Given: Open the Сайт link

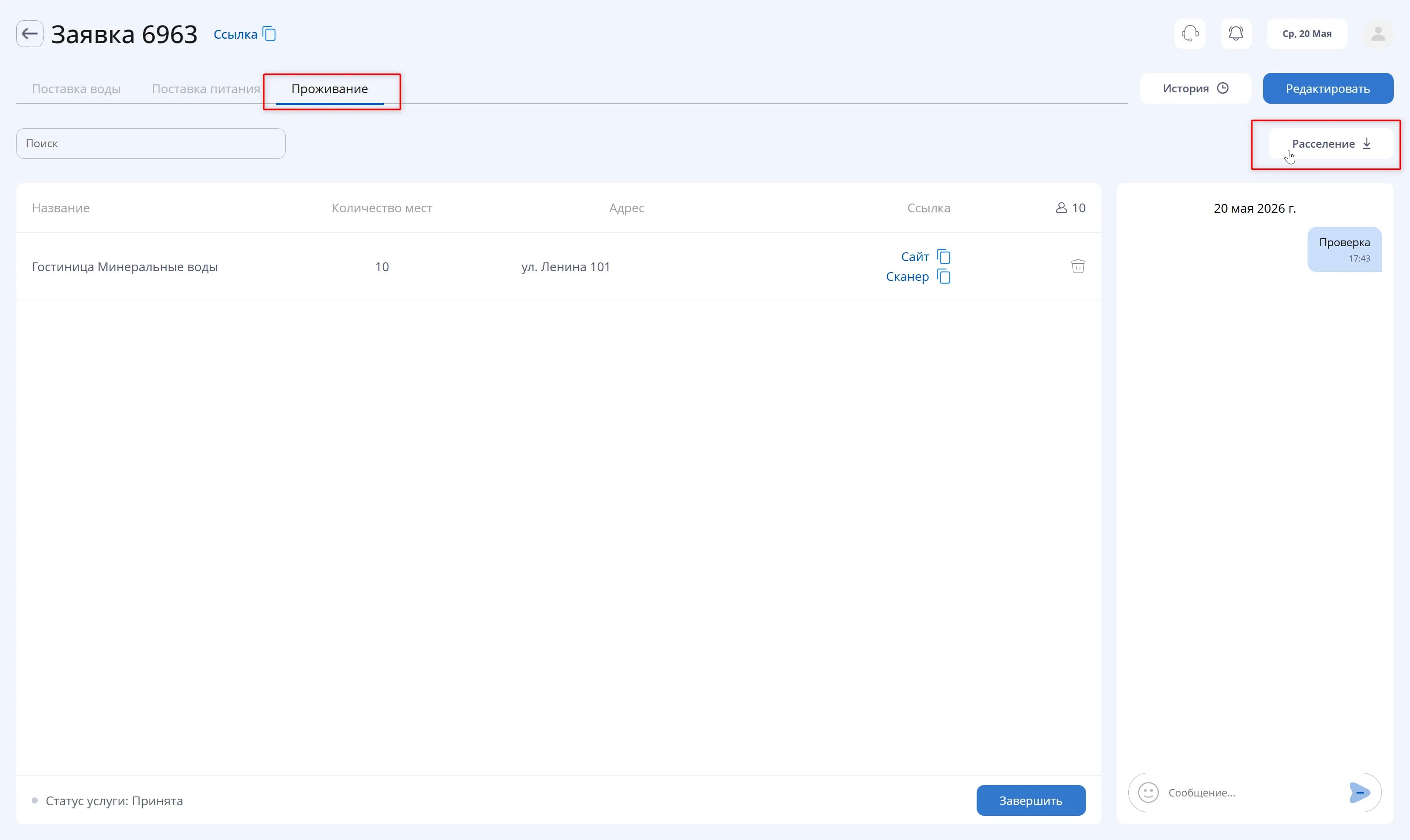Looking at the screenshot, I should pos(914,256).
